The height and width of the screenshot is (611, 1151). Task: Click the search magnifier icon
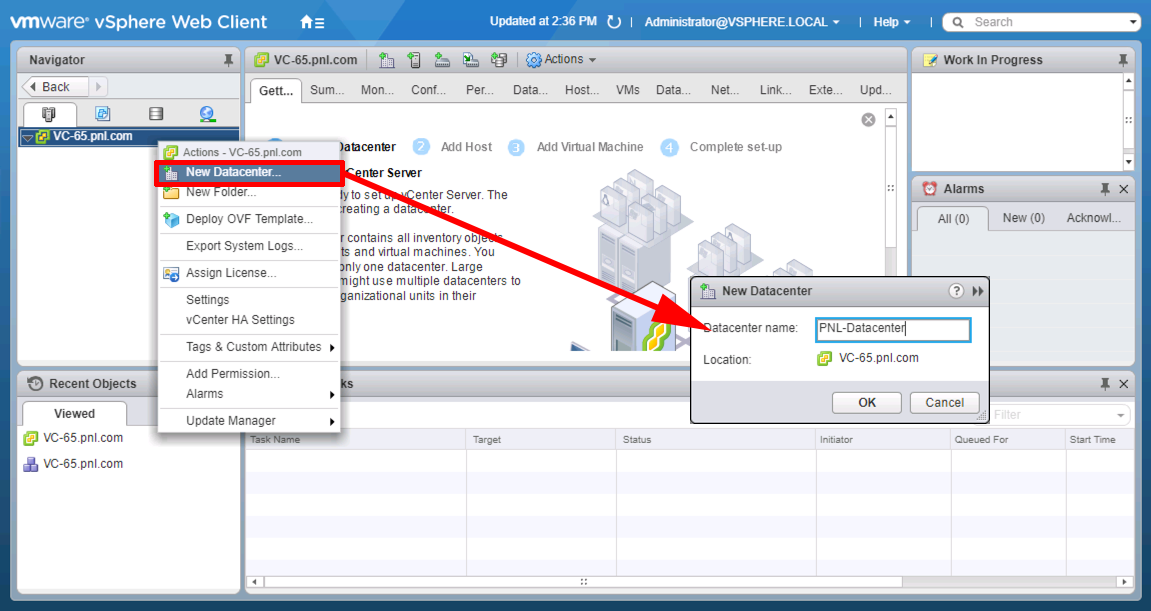pos(958,22)
